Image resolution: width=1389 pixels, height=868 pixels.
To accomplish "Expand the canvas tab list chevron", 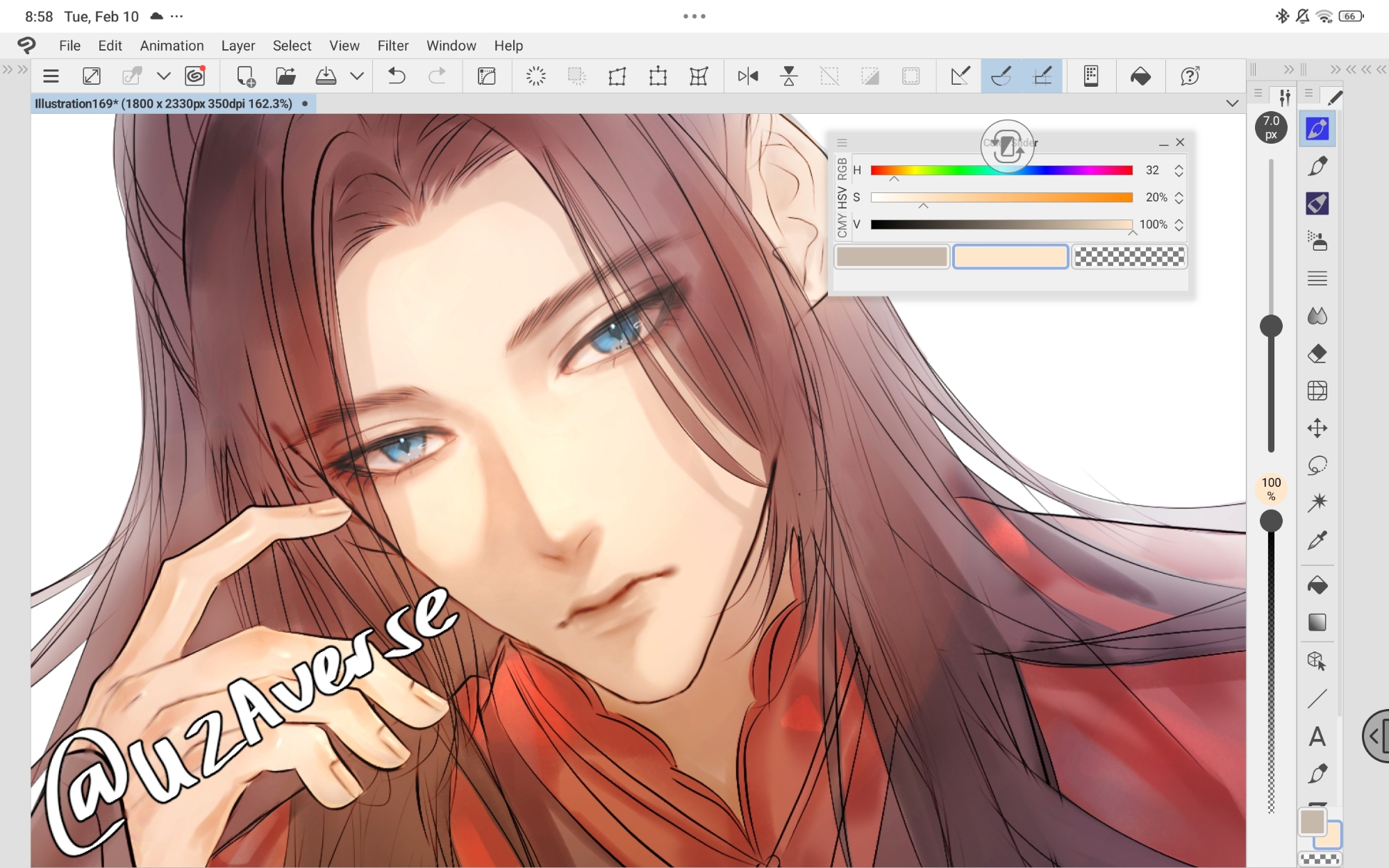I will pos(1232,103).
